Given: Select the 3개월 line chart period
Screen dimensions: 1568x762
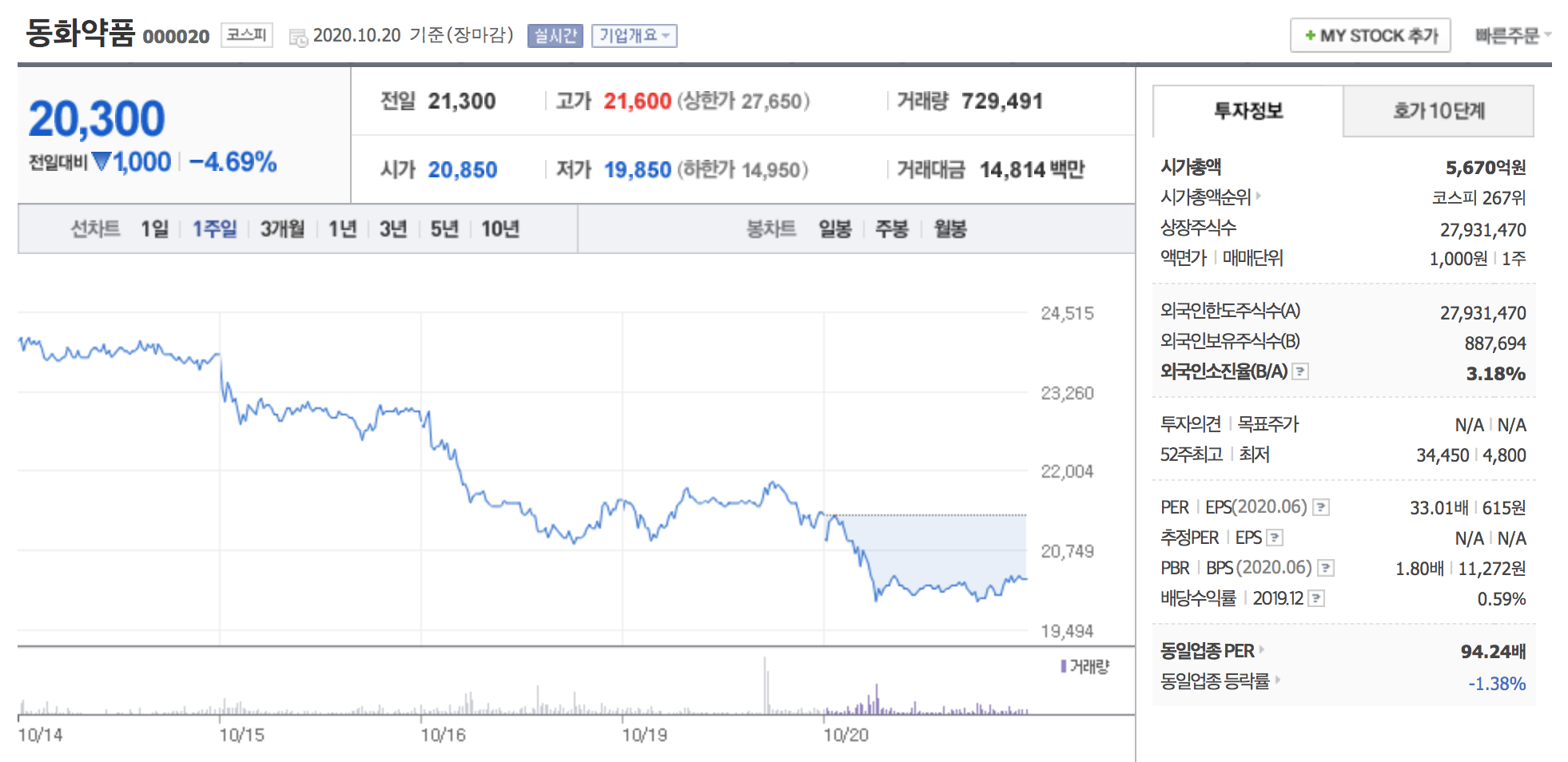Looking at the screenshot, I should [282, 229].
